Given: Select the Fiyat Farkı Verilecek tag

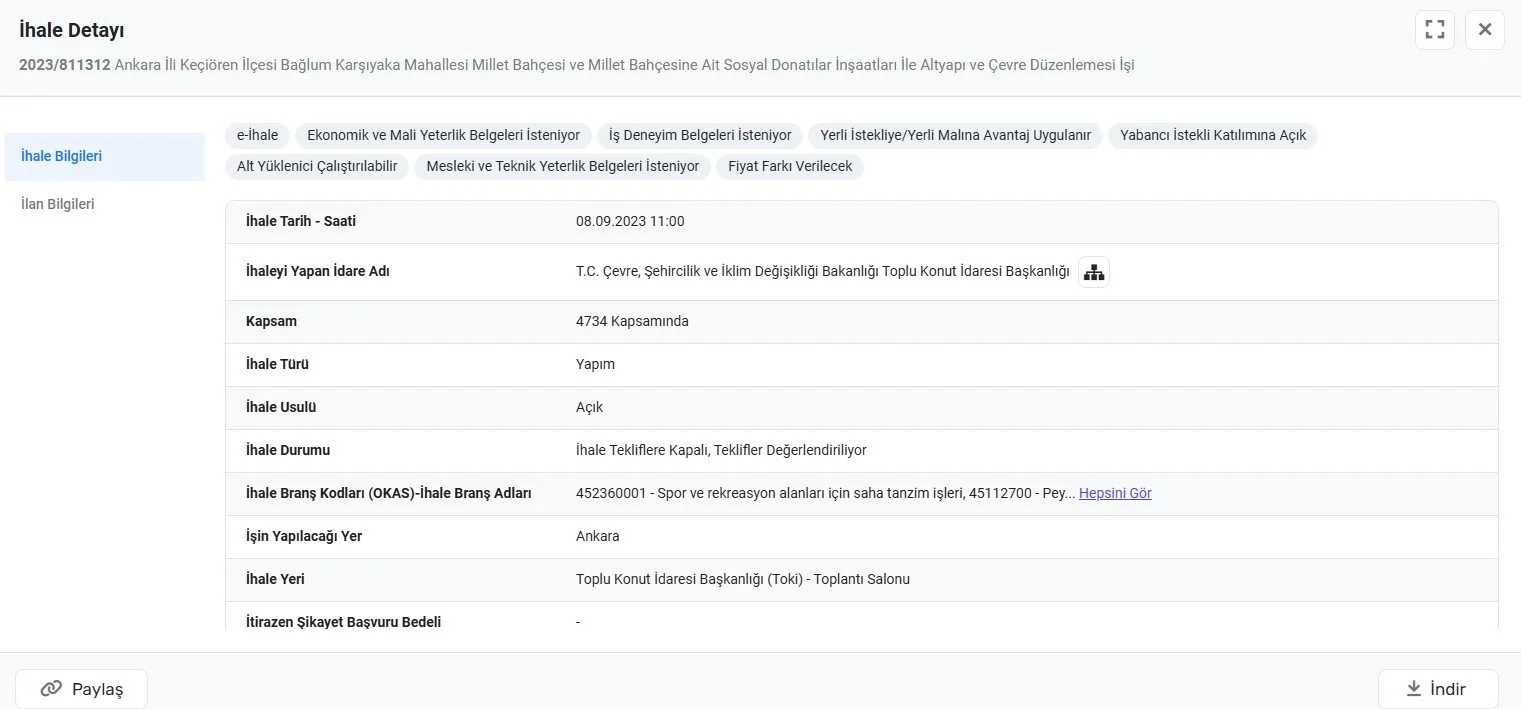Looking at the screenshot, I should 789,166.
